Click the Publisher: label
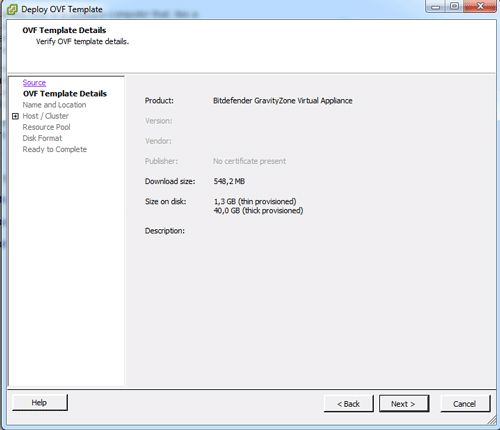 [x=161, y=161]
